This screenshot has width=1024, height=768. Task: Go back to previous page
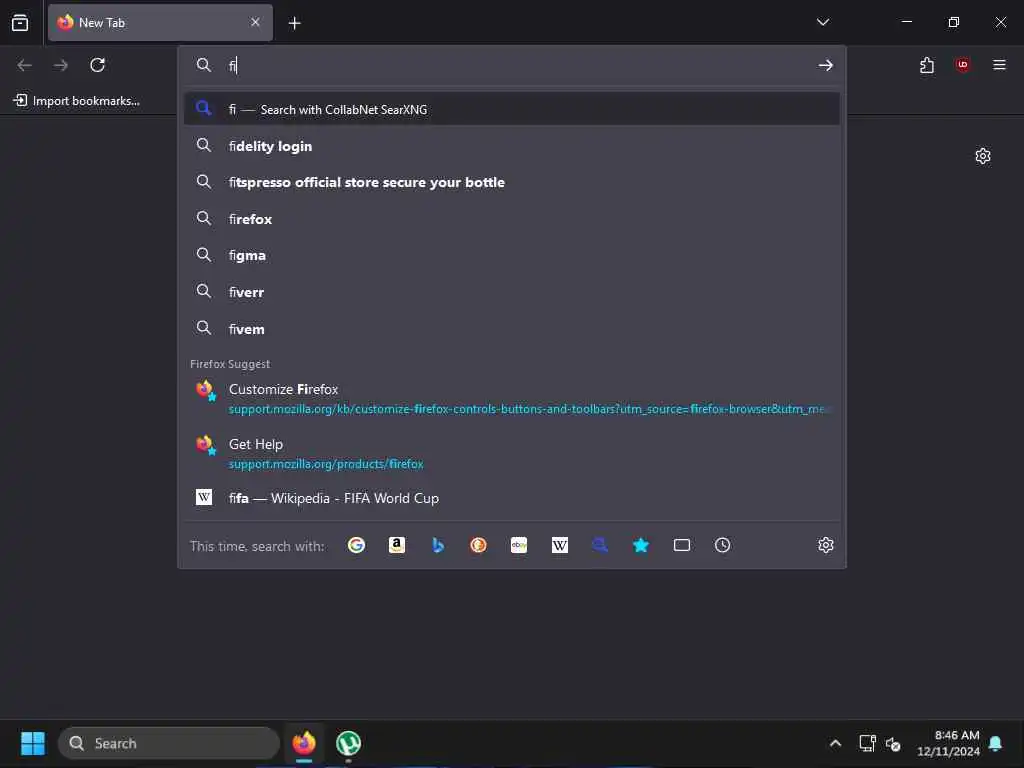(25, 65)
